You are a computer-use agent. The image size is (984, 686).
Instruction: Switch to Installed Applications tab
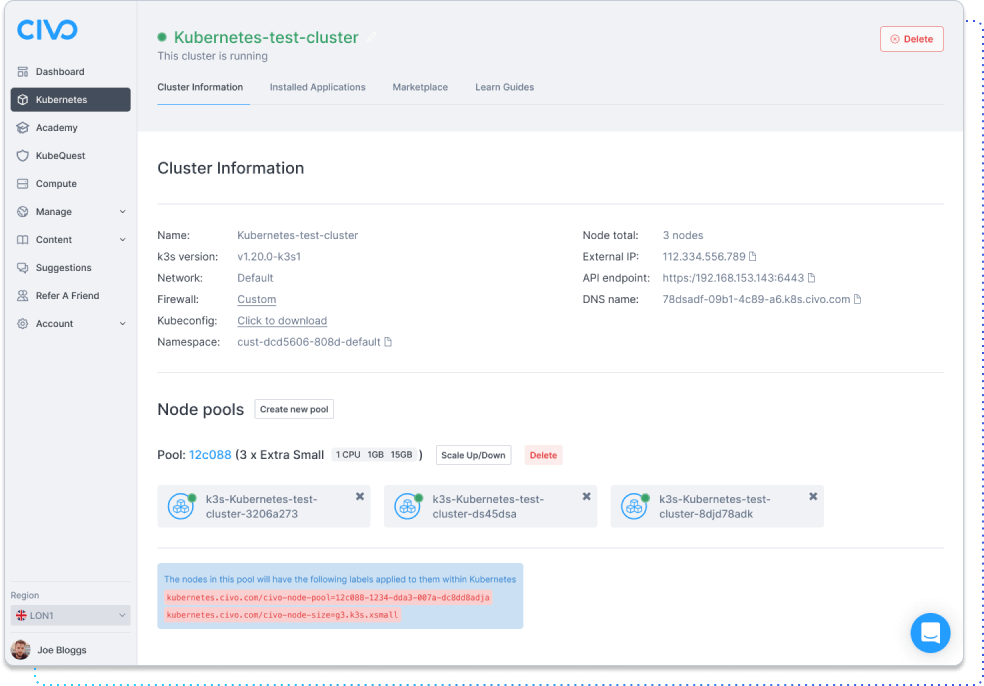(x=318, y=87)
